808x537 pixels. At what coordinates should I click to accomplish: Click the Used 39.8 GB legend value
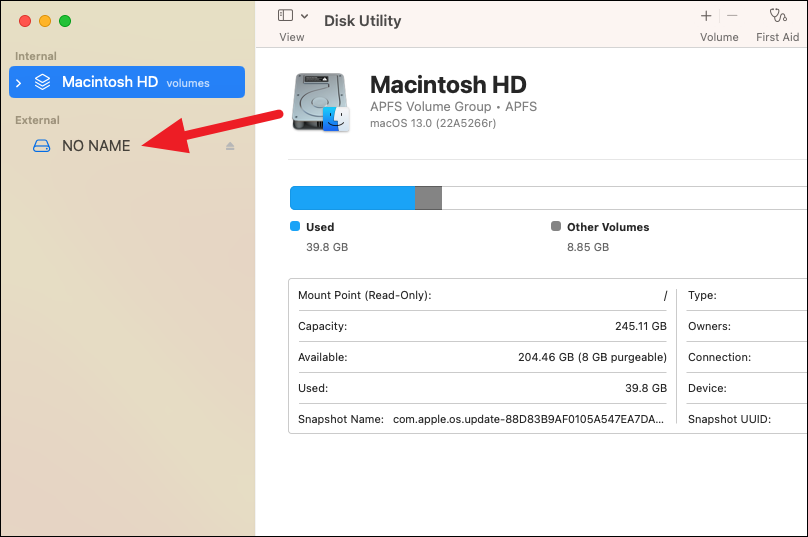327,247
